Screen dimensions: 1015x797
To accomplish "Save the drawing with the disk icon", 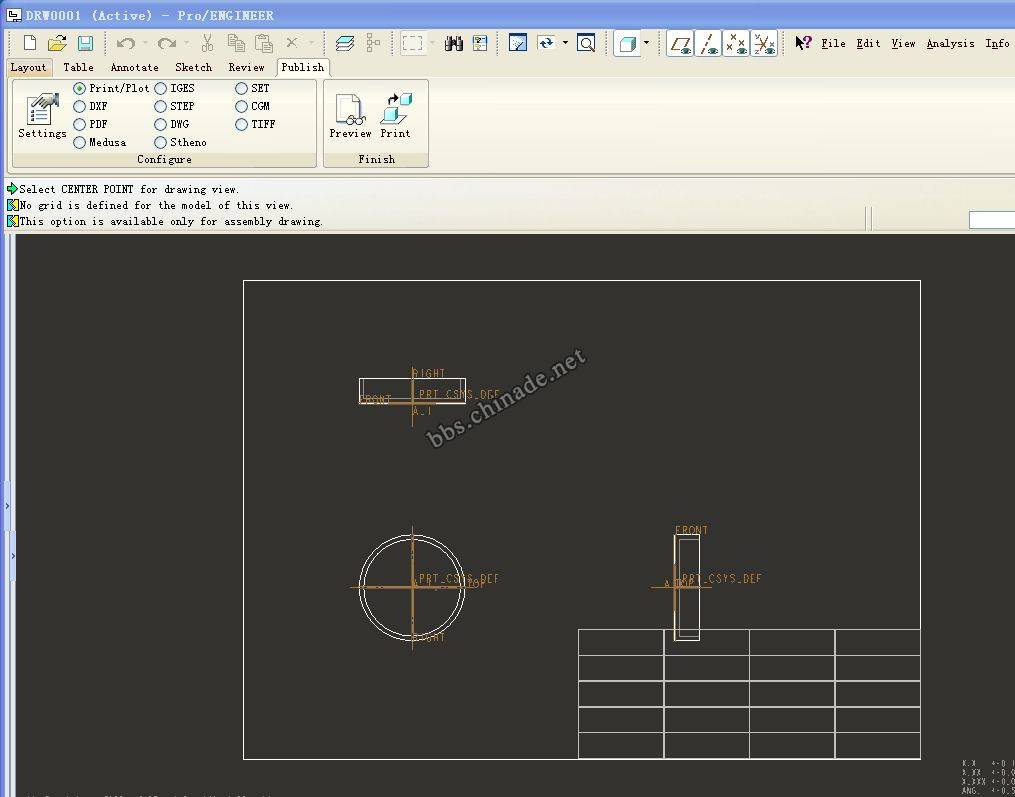I will (x=85, y=43).
